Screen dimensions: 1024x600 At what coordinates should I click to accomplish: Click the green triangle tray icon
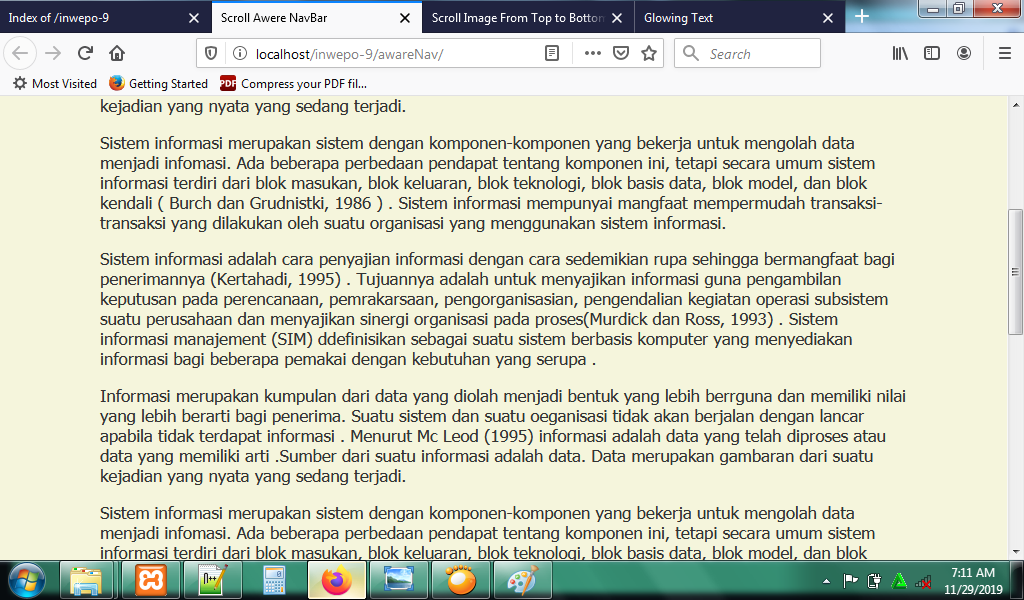coord(899,580)
